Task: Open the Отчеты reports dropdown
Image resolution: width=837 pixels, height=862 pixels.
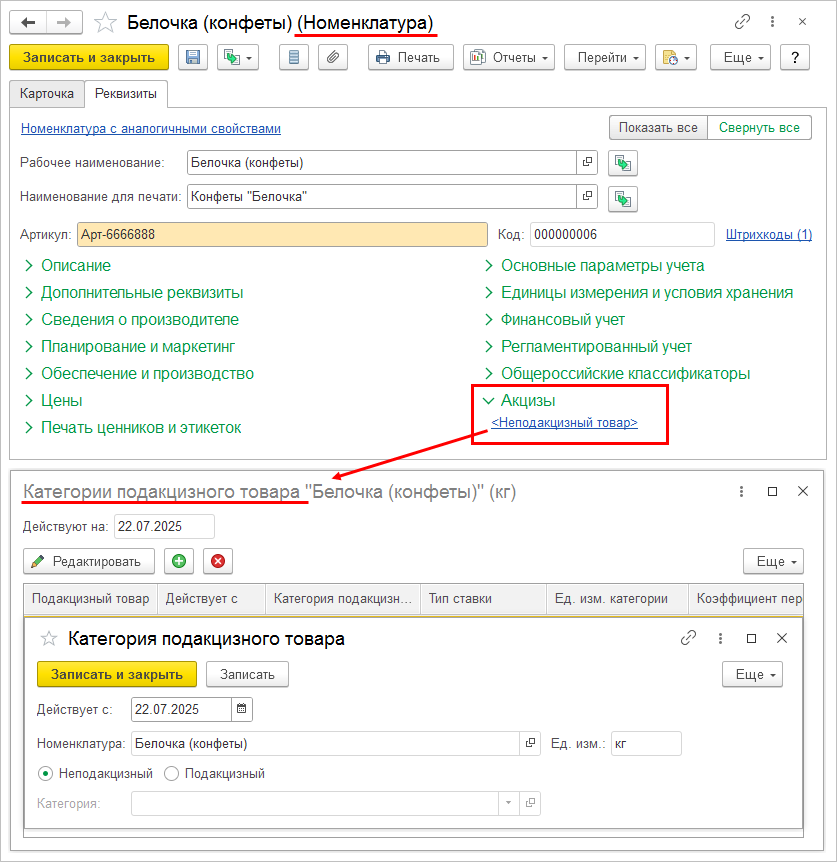Action: click(x=509, y=57)
